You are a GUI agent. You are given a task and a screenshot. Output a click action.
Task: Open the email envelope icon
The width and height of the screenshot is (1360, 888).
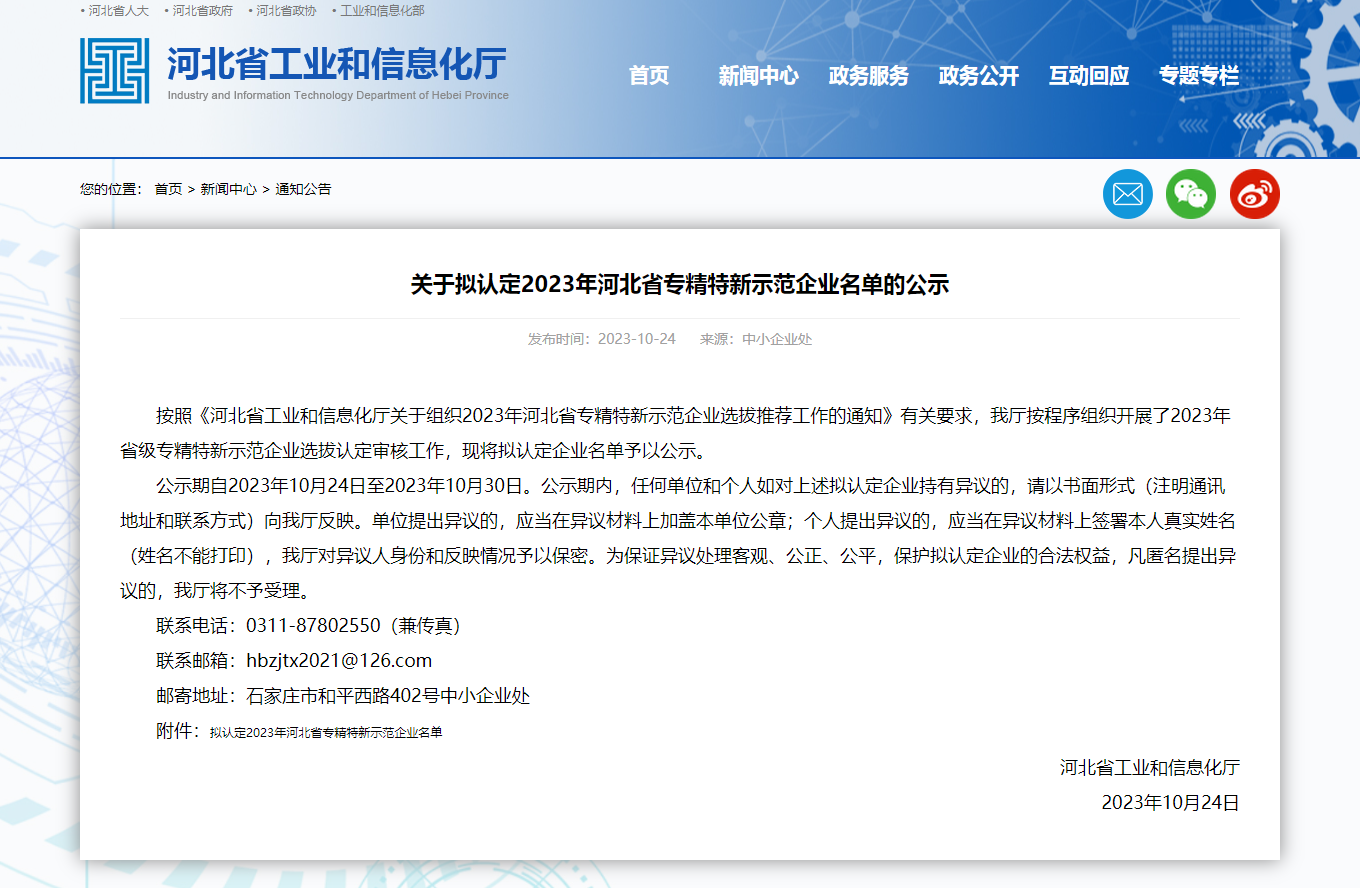pyautogui.click(x=1128, y=194)
